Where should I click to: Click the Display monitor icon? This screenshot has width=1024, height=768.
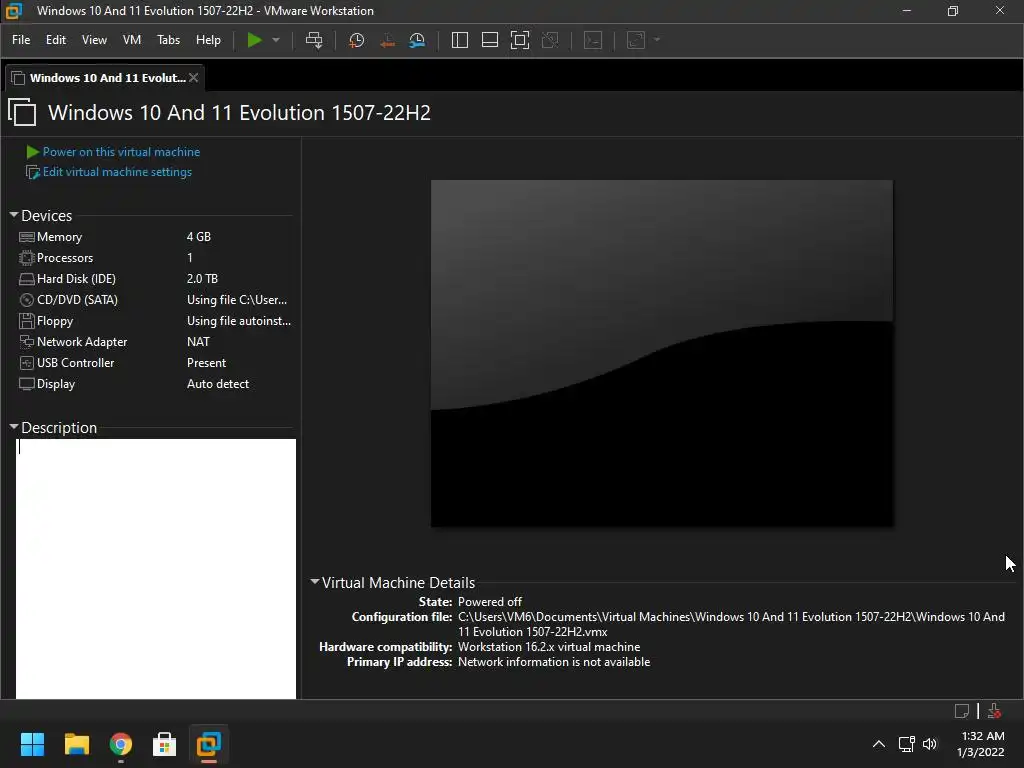27,384
